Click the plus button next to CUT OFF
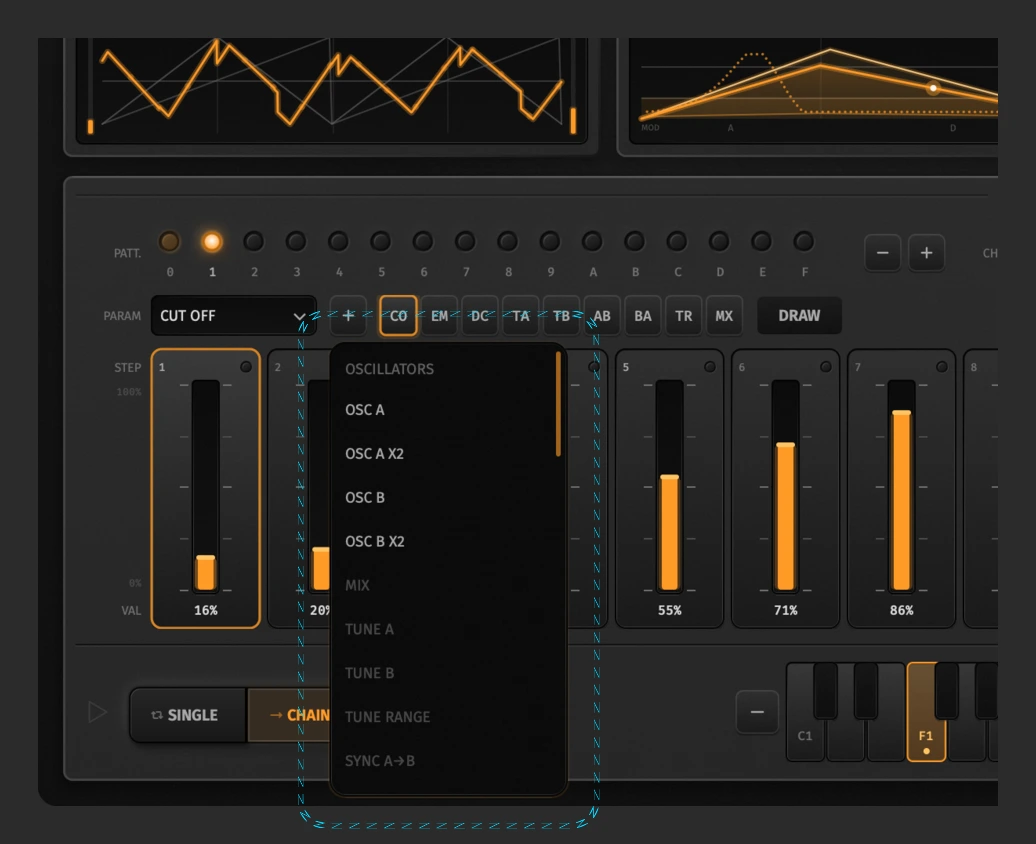1036x844 pixels. click(348, 315)
